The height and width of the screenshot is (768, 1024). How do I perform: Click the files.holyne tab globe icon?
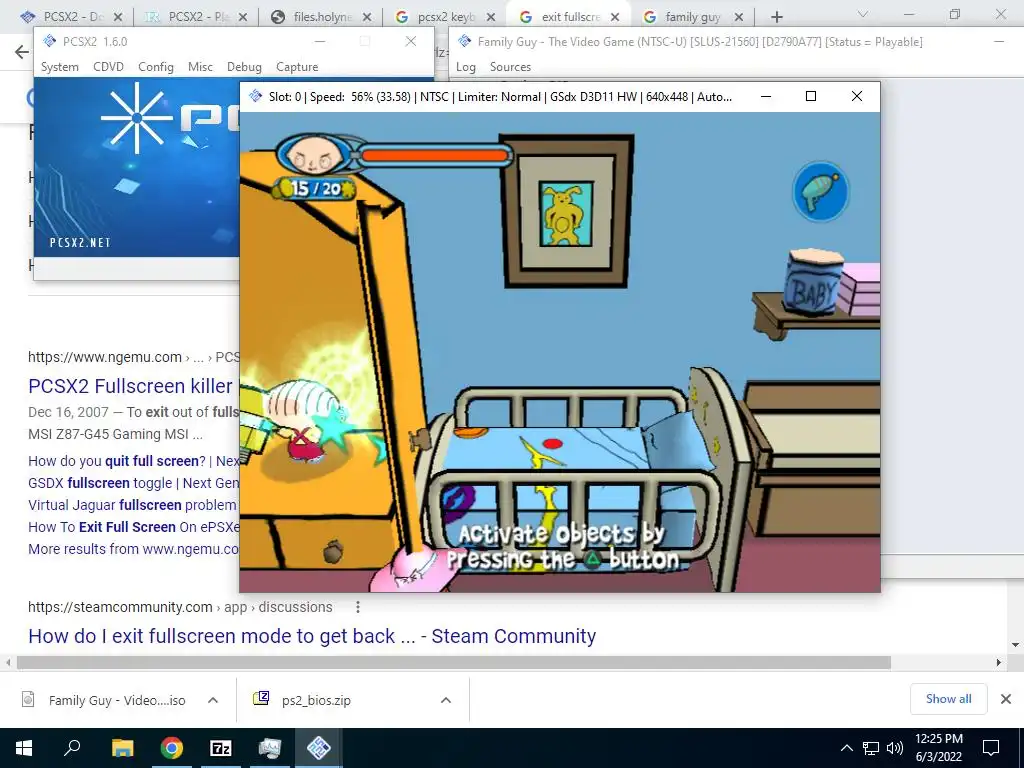(278, 17)
